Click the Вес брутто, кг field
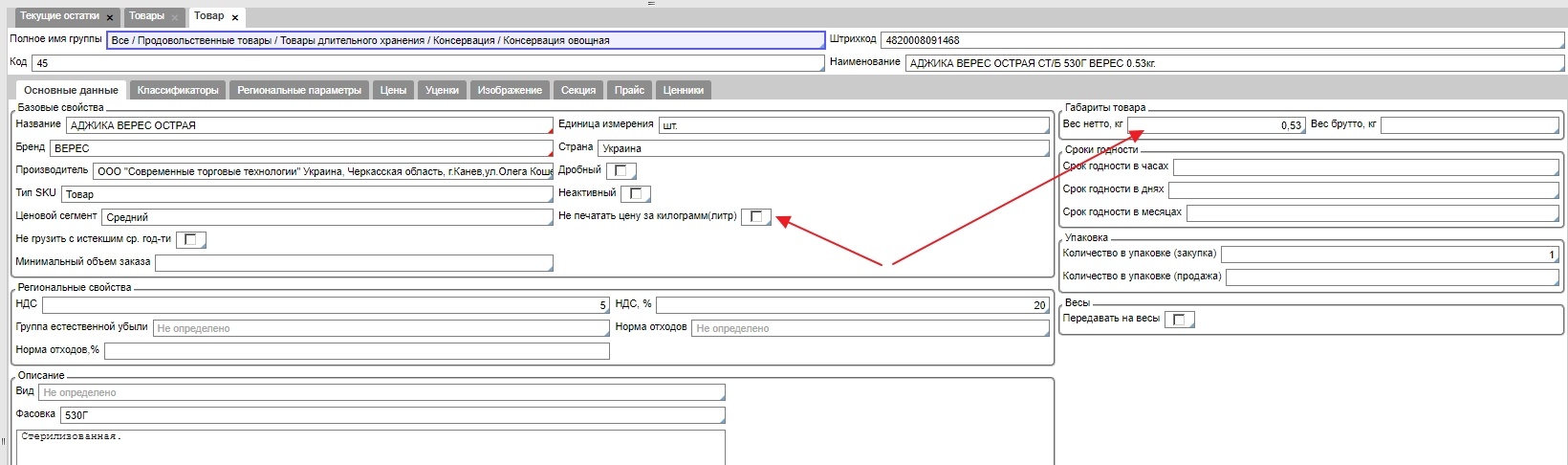The image size is (1568, 465). (1470, 125)
